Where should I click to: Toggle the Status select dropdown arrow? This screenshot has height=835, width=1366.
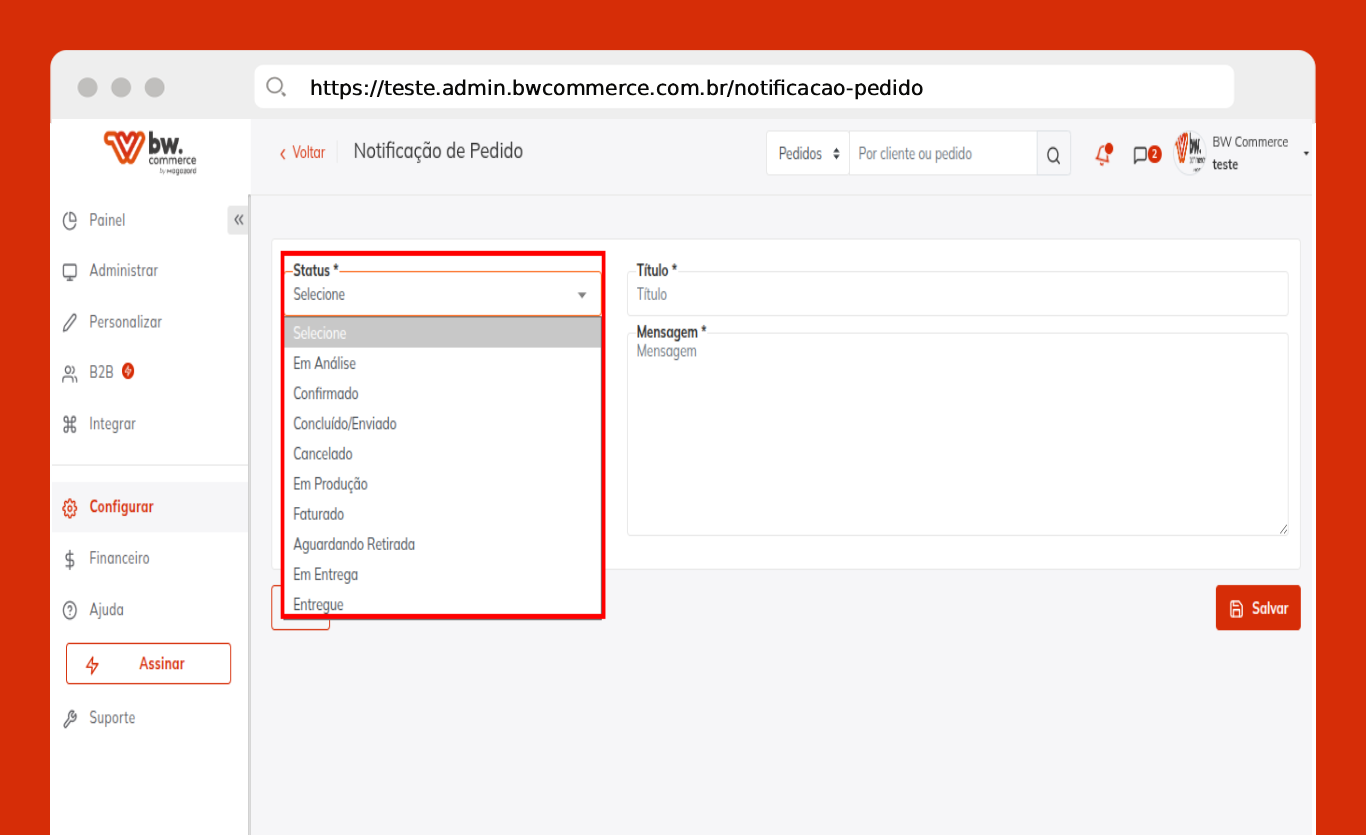[582, 295]
